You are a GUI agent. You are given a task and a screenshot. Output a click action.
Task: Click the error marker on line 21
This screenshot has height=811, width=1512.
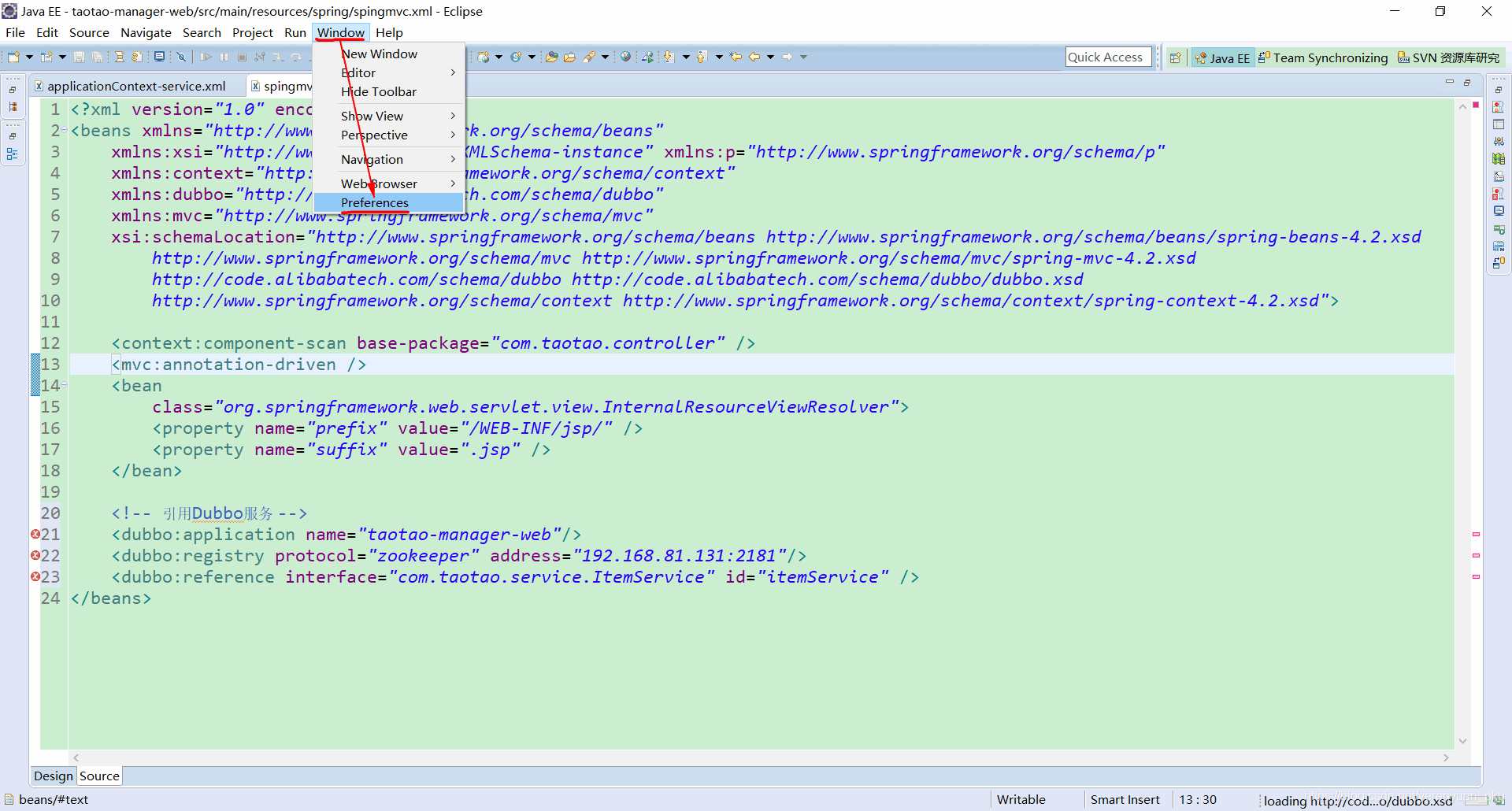click(35, 534)
